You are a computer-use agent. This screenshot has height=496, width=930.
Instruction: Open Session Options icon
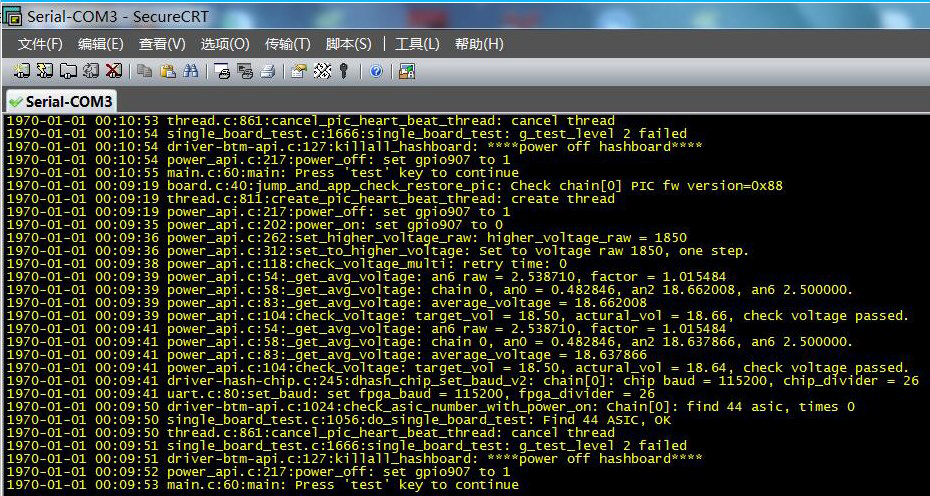tap(299, 72)
